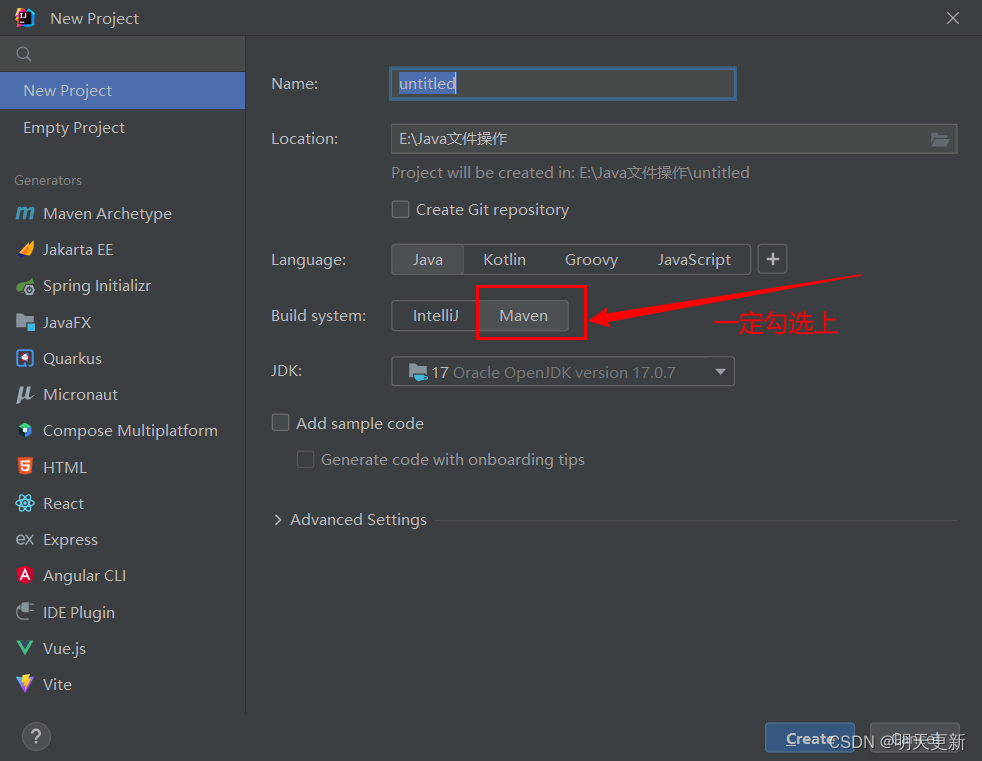Select the Express generator label

pyautogui.click(x=70, y=539)
